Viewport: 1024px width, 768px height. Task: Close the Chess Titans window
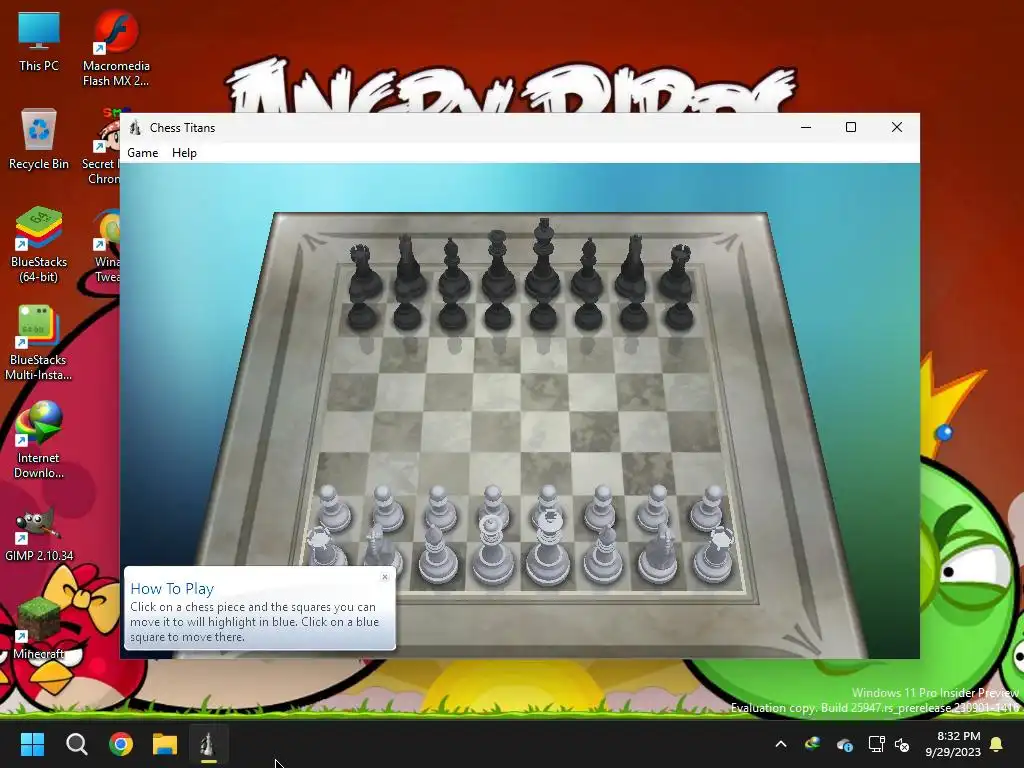pyautogui.click(x=897, y=127)
